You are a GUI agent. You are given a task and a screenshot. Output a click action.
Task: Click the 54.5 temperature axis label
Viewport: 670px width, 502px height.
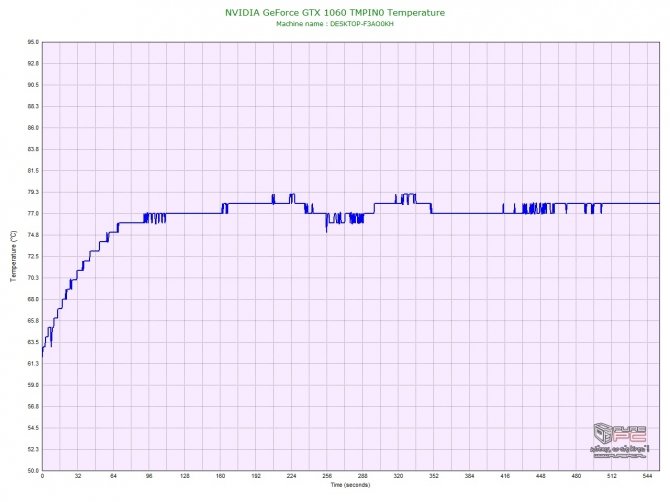33,428
